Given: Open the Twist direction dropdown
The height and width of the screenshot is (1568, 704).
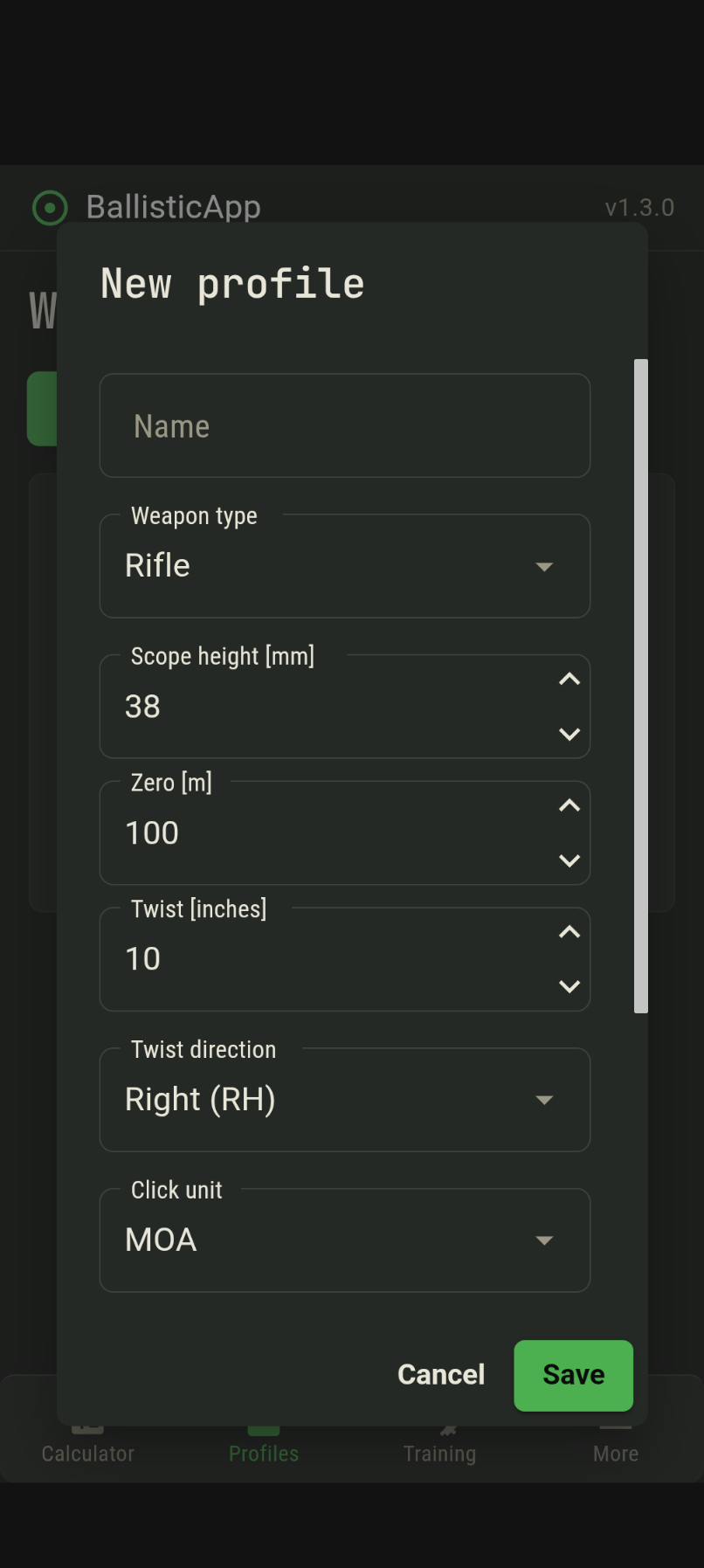Looking at the screenshot, I should tap(345, 1100).
